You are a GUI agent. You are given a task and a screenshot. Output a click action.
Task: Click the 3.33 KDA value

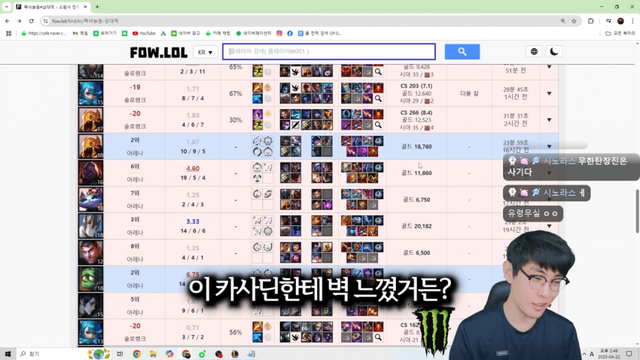(193, 221)
